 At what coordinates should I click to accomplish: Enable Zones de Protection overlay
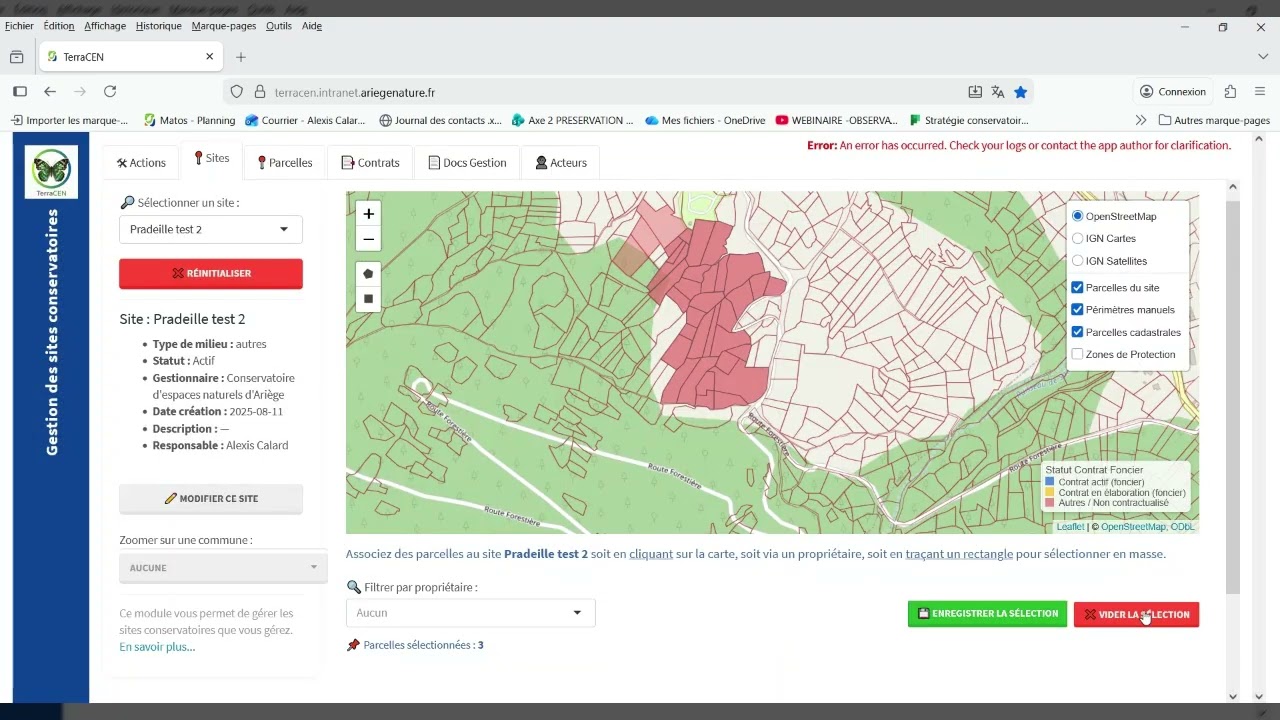[1077, 354]
